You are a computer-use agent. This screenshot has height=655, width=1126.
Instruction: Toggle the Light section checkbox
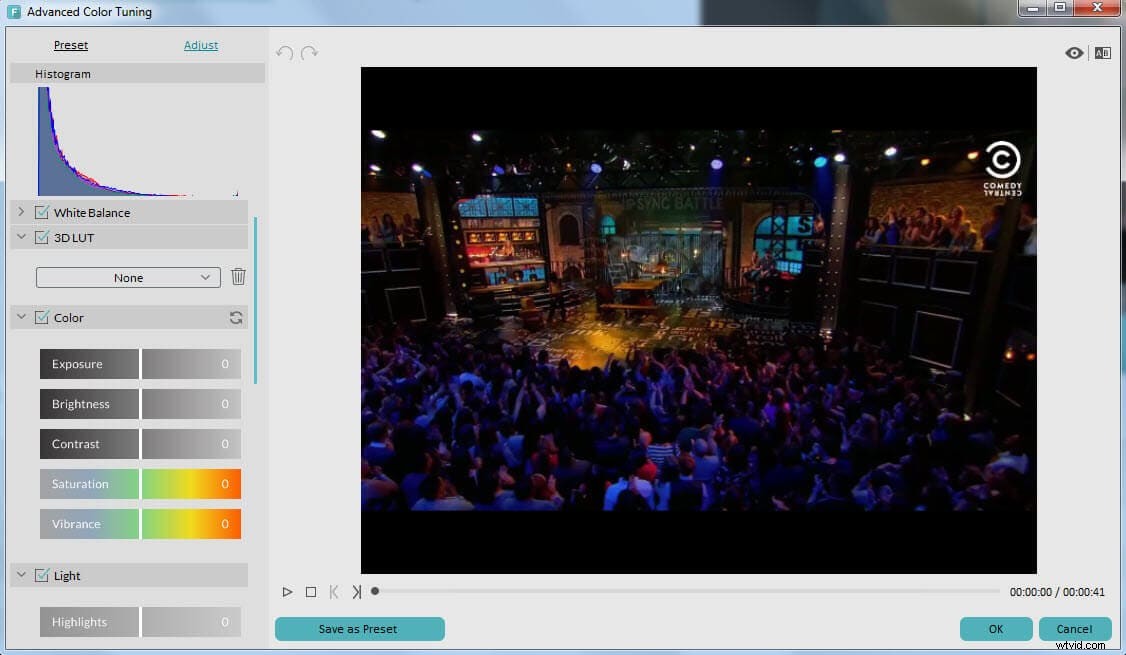(x=42, y=575)
